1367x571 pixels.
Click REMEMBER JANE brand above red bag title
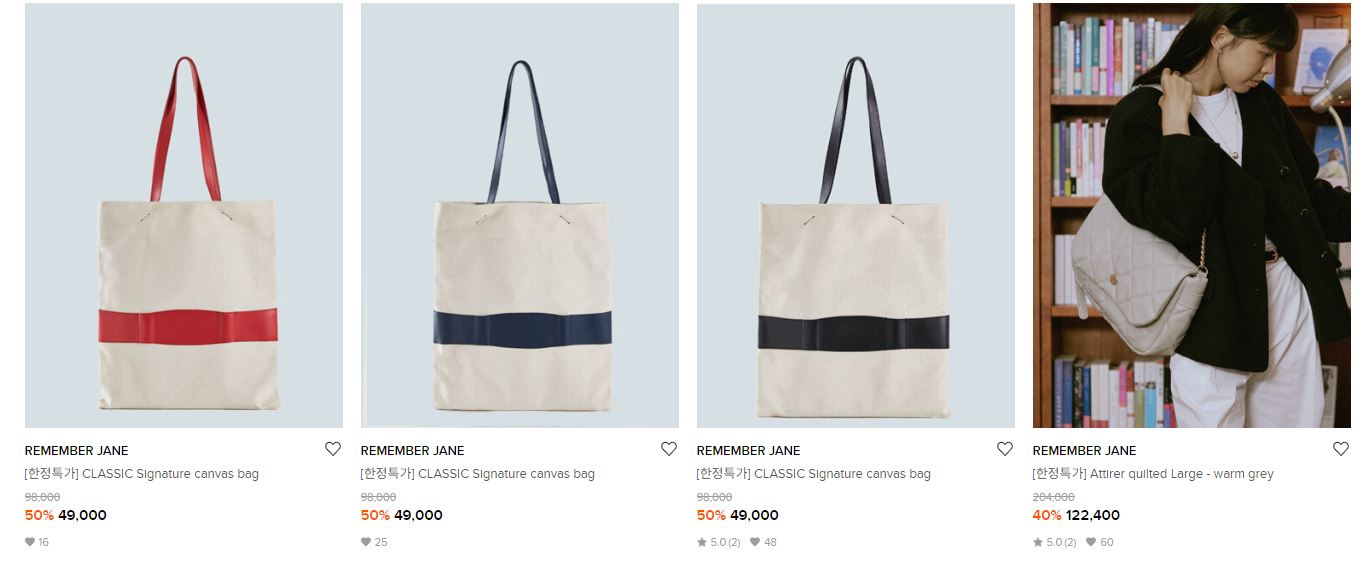pos(77,451)
